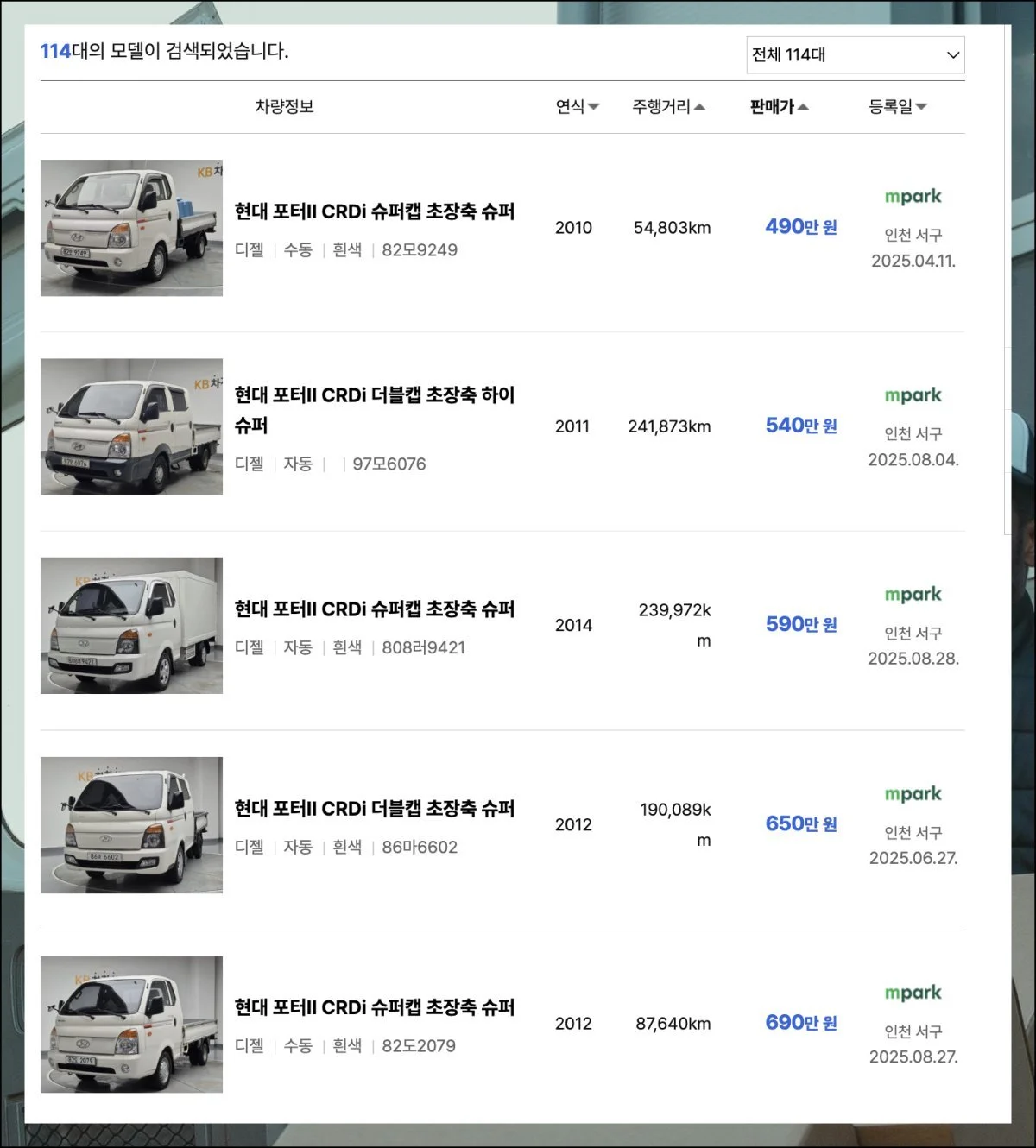Click plate number 808러9421
Viewport: 1036px width, 1148px height.
tap(424, 647)
